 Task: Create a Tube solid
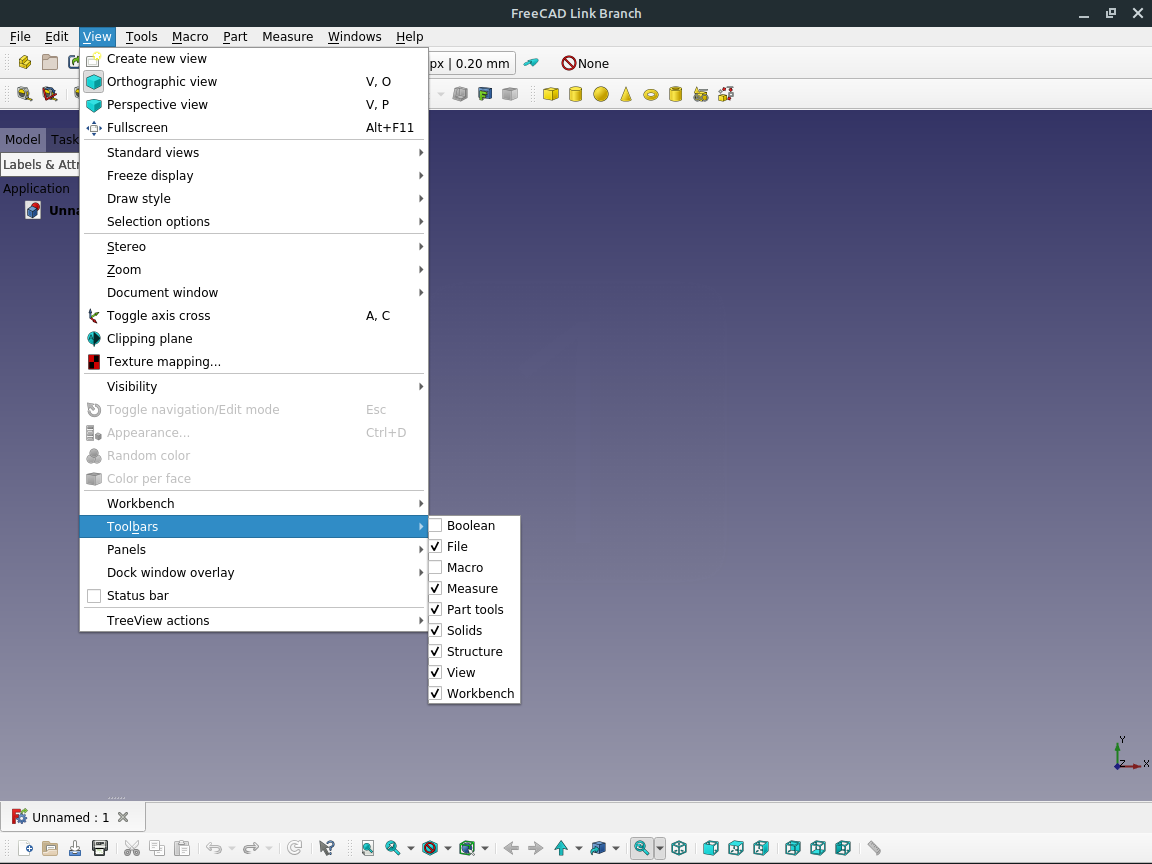point(674,94)
